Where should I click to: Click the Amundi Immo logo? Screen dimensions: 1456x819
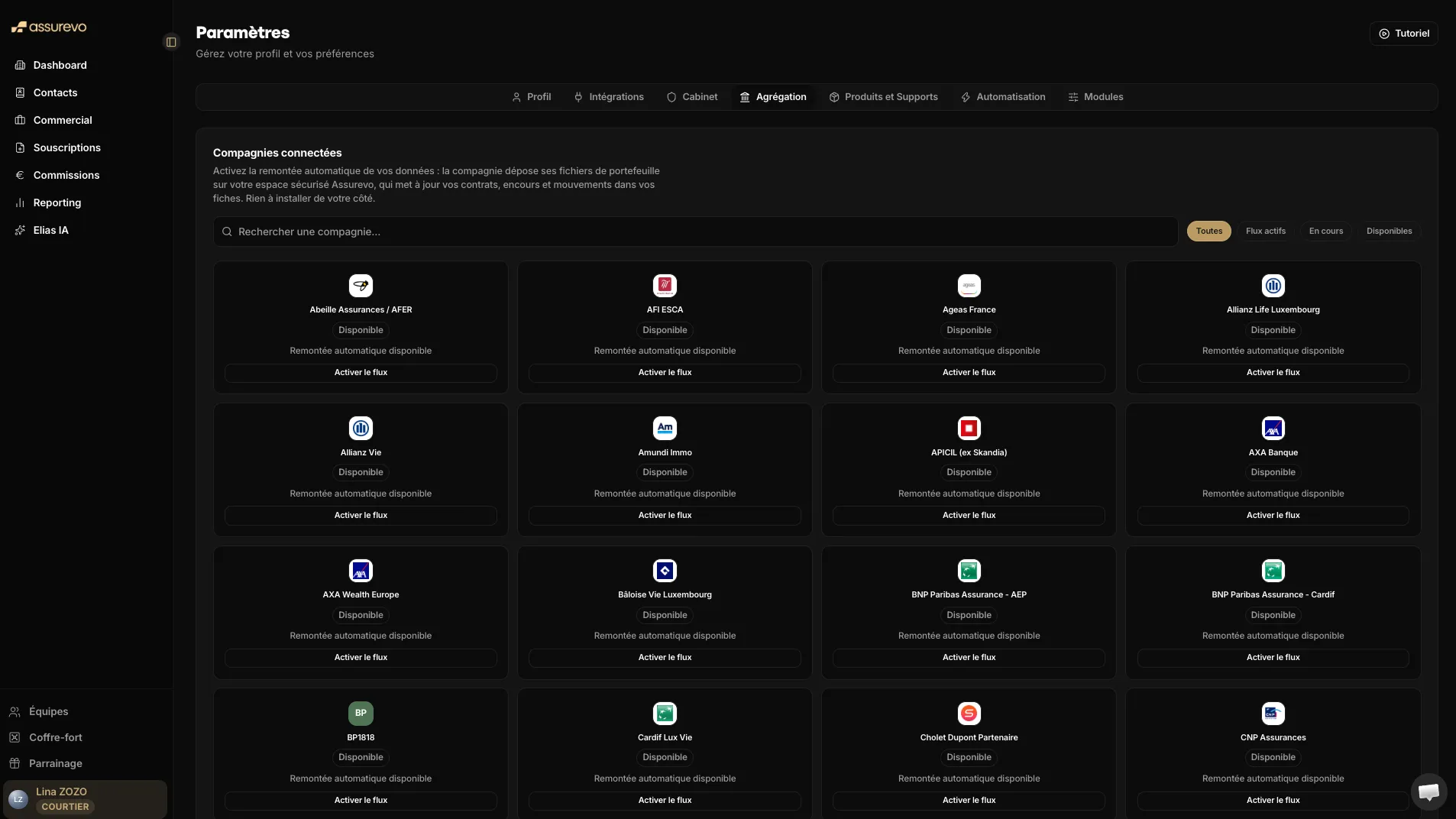point(665,429)
